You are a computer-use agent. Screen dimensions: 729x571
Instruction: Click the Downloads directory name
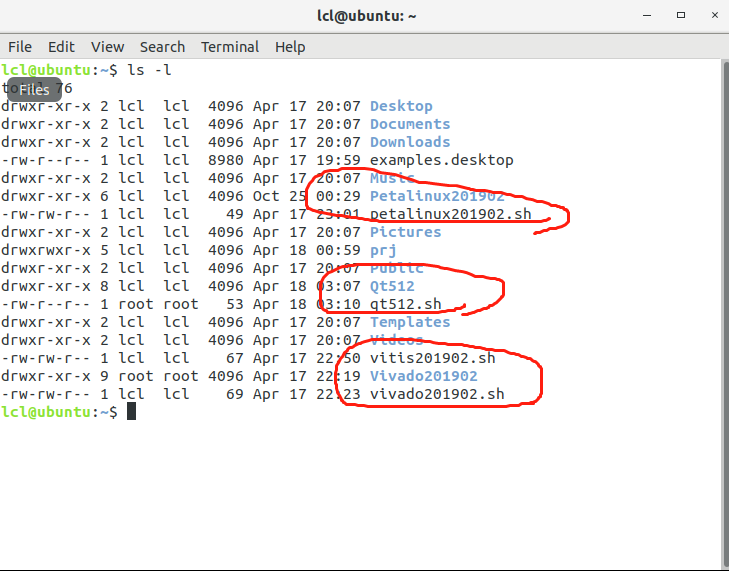[x=410, y=142]
